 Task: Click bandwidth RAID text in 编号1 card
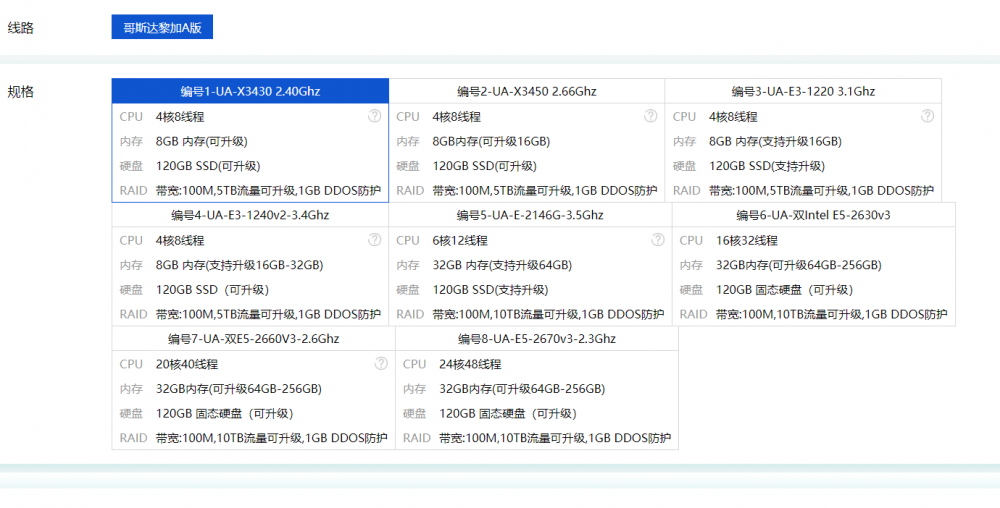[268, 191]
